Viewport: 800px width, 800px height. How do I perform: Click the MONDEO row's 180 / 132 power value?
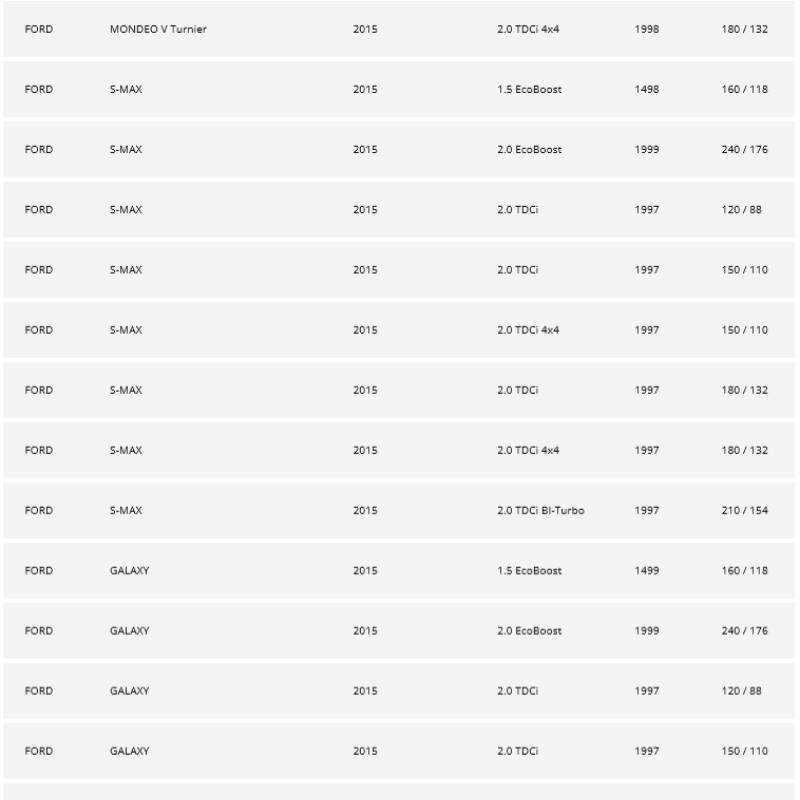(744, 29)
